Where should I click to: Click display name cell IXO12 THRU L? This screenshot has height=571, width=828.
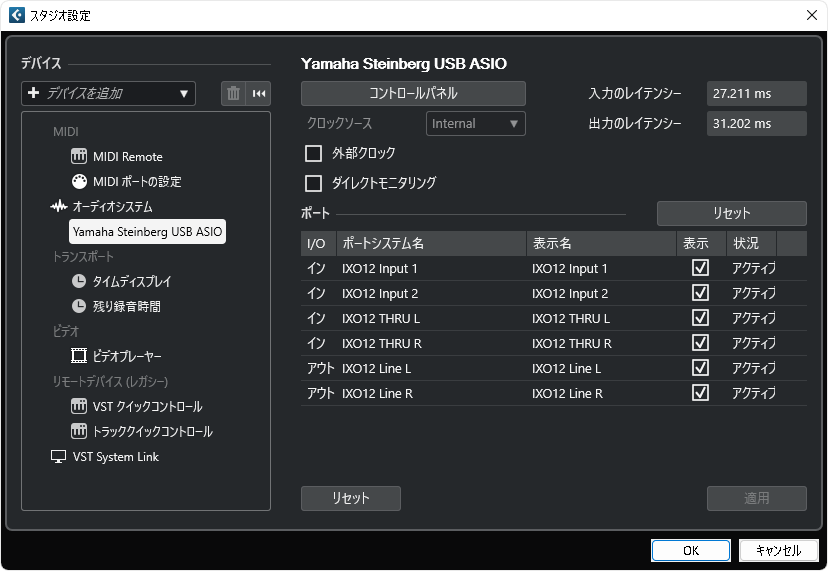click(x=571, y=319)
